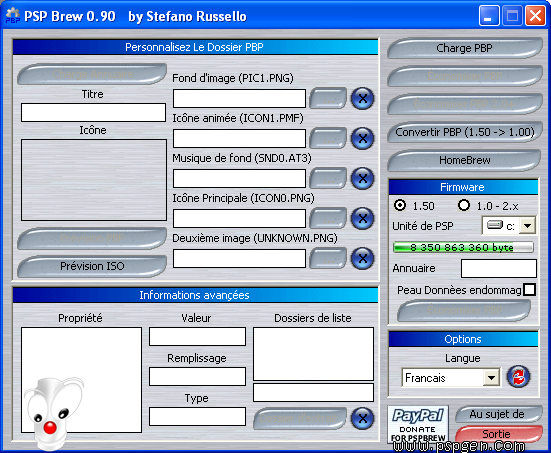Apply language with the red refresh icon
This screenshot has width=551, height=453.
click(x=518, y=377)
